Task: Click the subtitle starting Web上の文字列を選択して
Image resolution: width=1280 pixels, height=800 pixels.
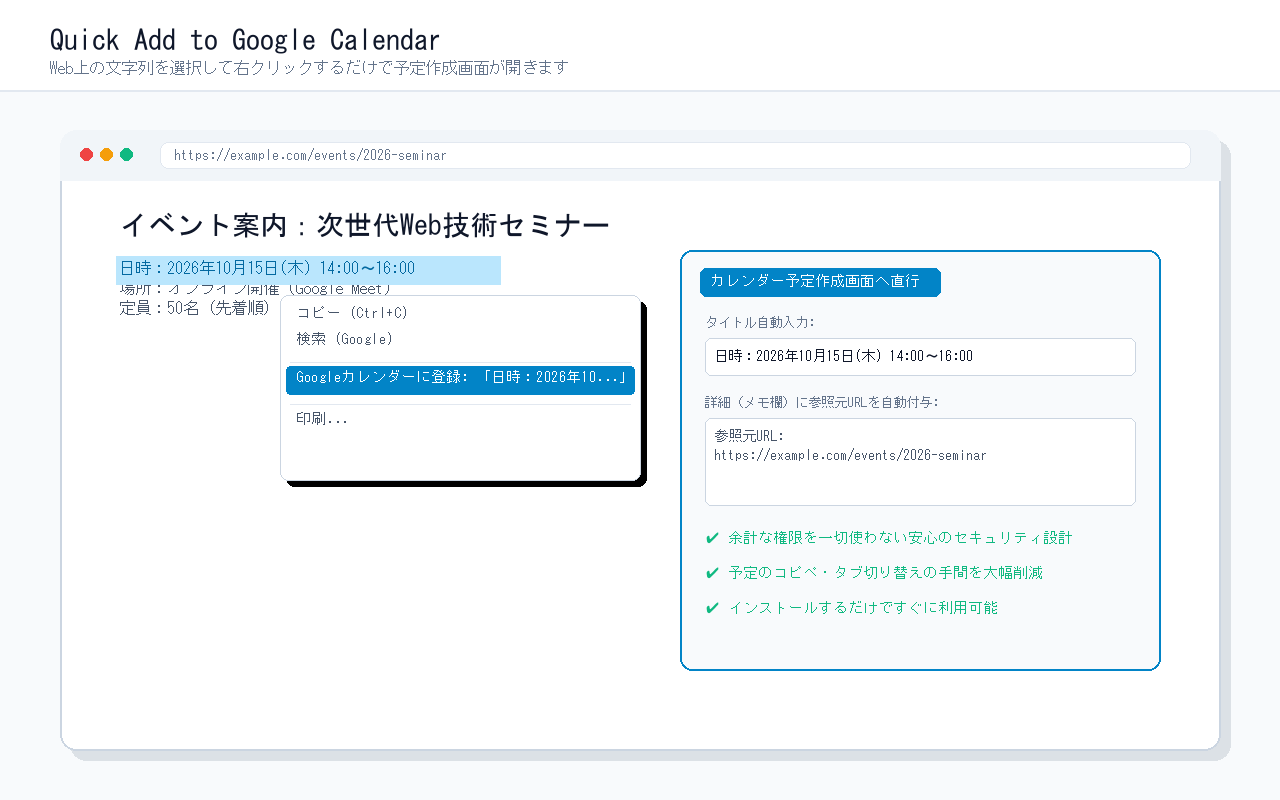Action: pos(309,68)
